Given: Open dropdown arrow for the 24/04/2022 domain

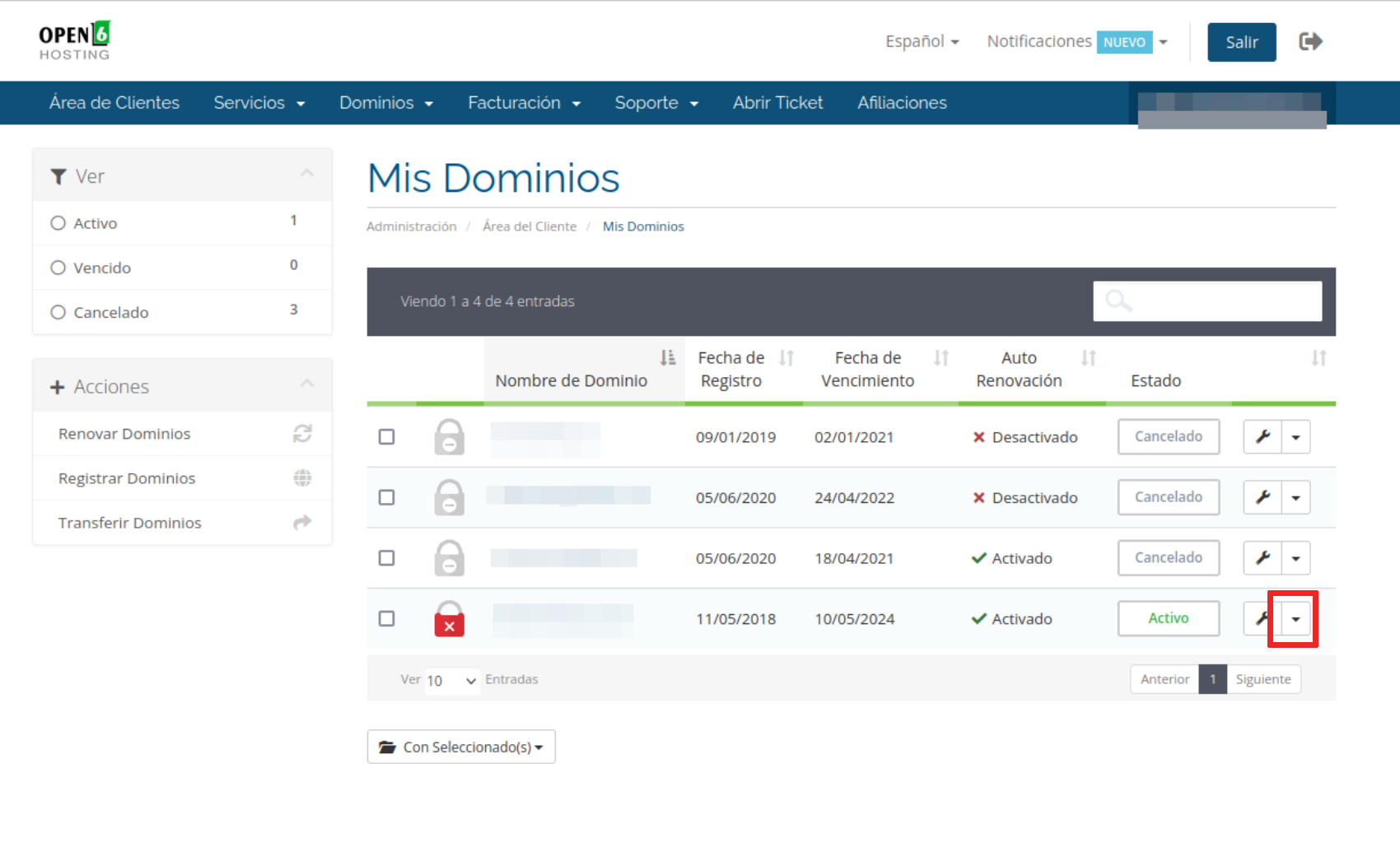Looking at the screenshot, I should coord(1295,497).
